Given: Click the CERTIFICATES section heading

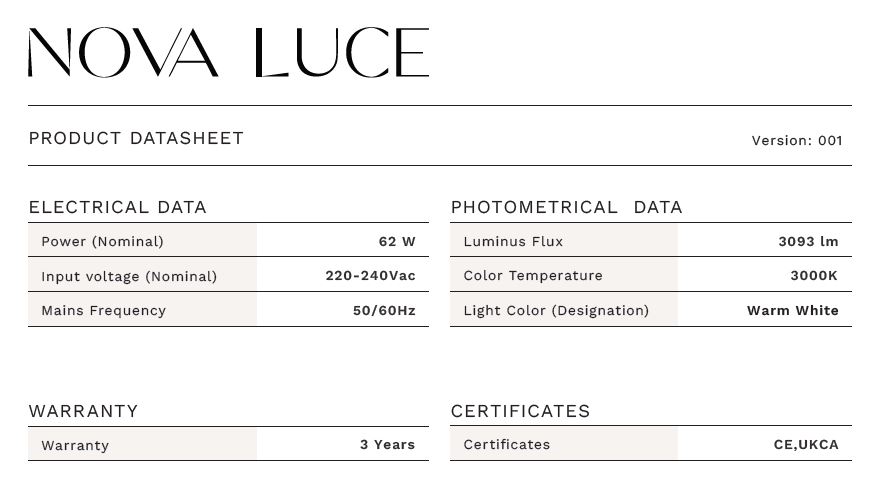Looking at the screenshot, I should 520,411.
